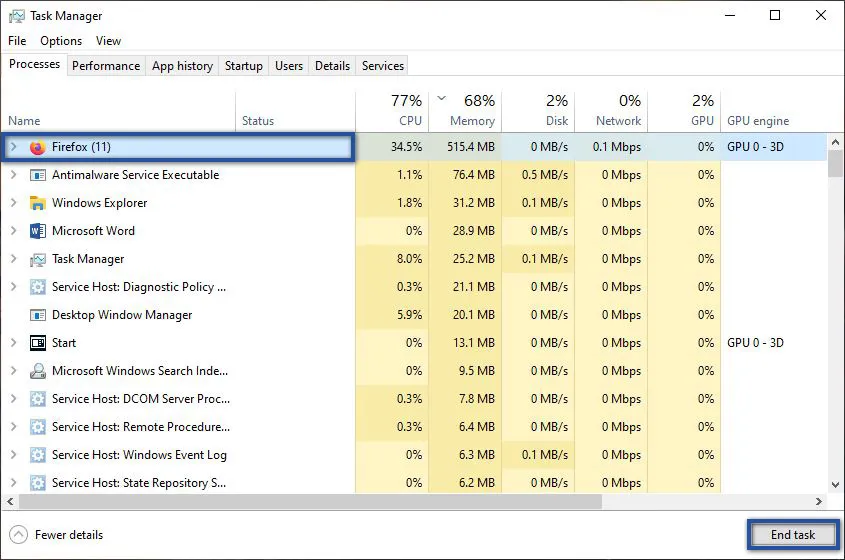The image size is (845, 560).
Task: Click Microsoft Word memory value 28.9 MB
Action: coord(473,231)
